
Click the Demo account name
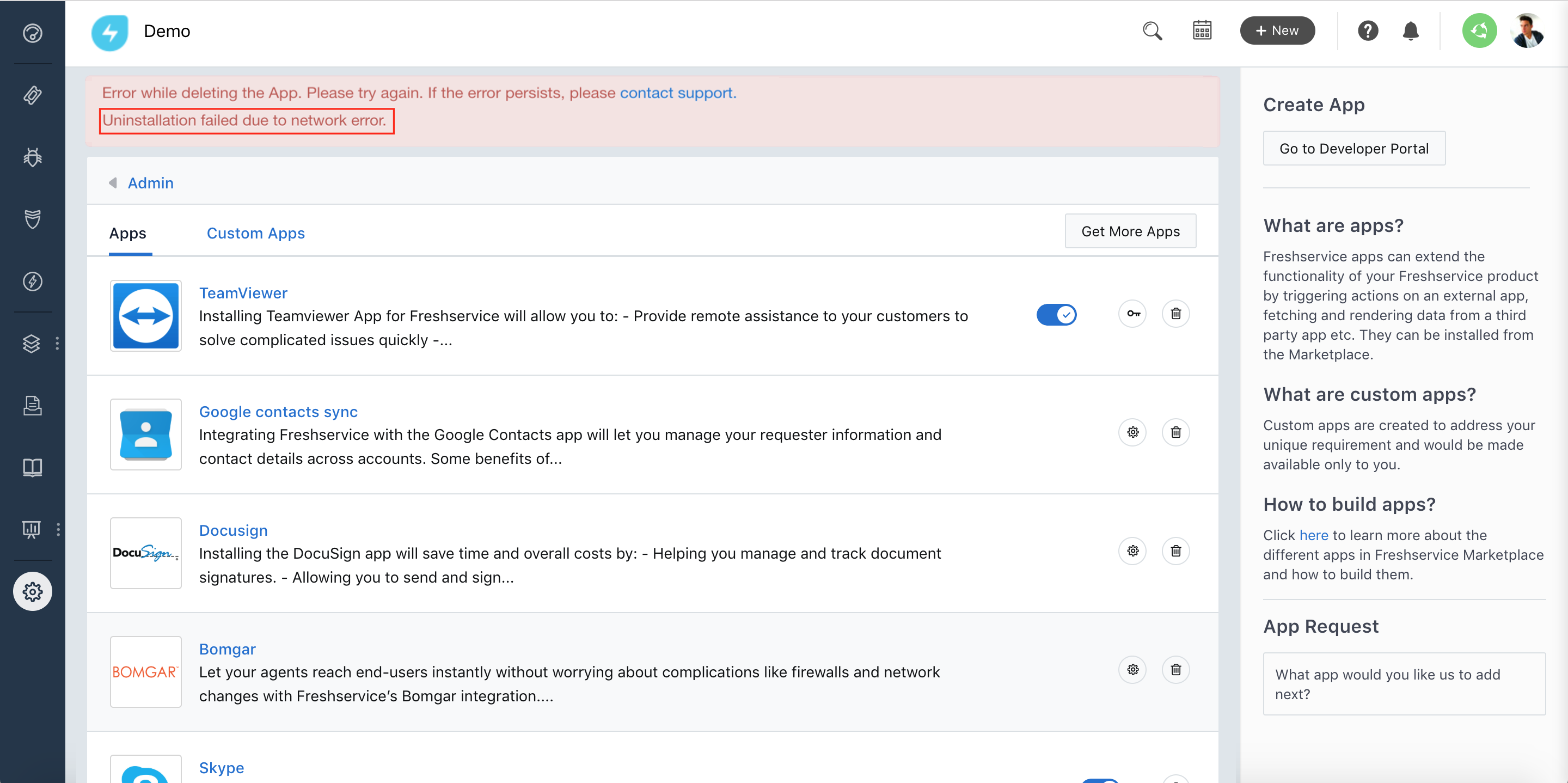coord(167,32)
